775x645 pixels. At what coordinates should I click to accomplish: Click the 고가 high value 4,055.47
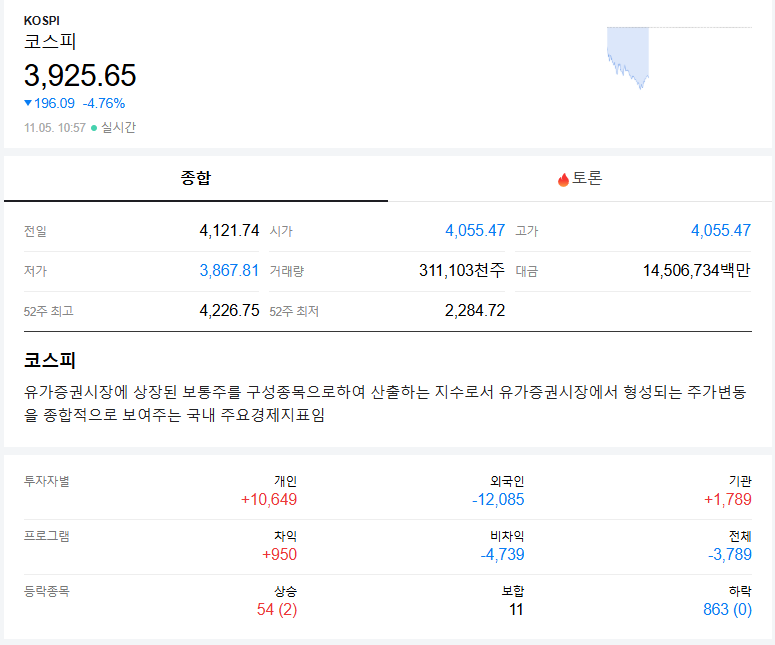721,230
